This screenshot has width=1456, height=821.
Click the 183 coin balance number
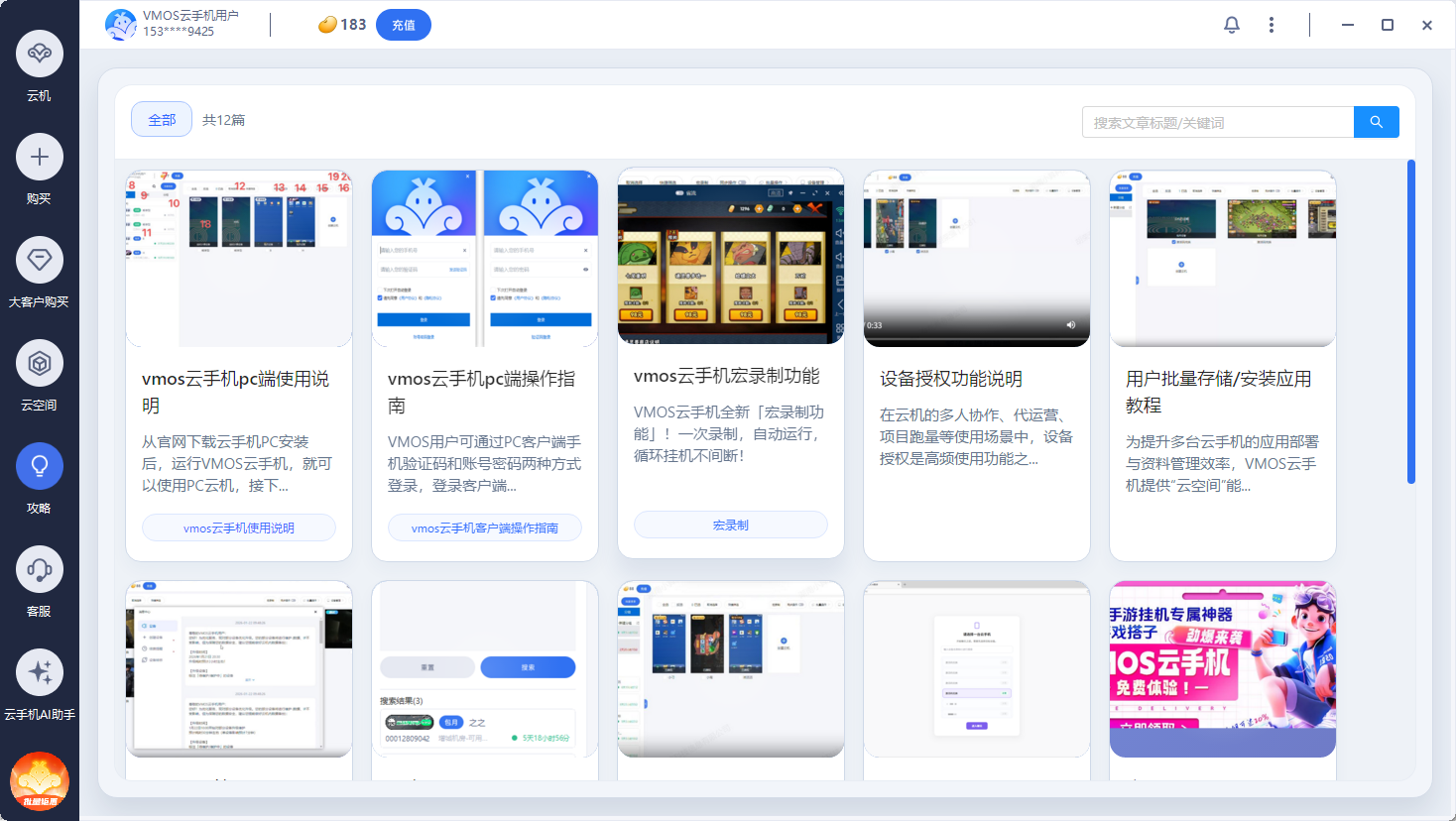coord(353,25)
